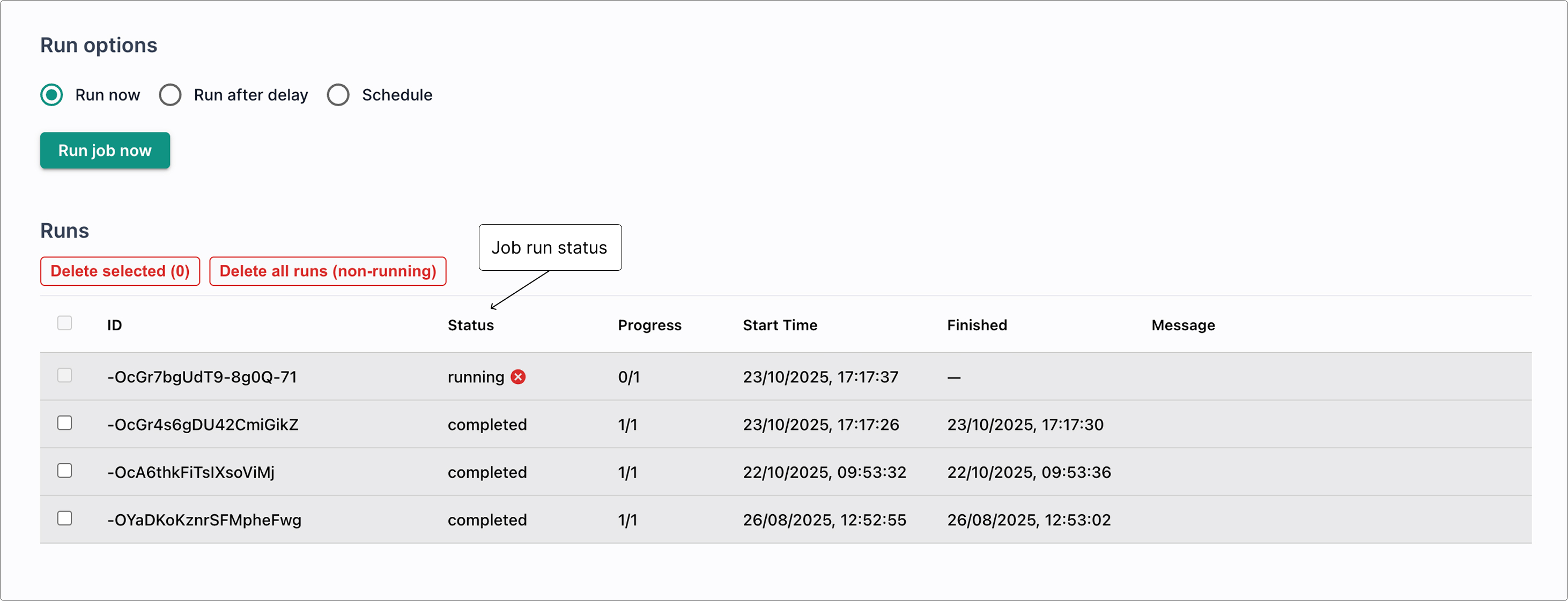Tick the checkbox of the running job row
The width and height of the screenshot is (1568, 601).
pos(64,375)
